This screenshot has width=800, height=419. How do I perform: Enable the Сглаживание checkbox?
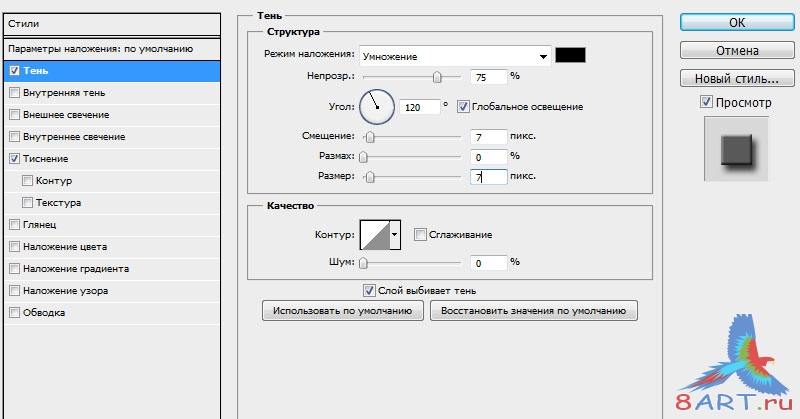[x=420, y=235]
